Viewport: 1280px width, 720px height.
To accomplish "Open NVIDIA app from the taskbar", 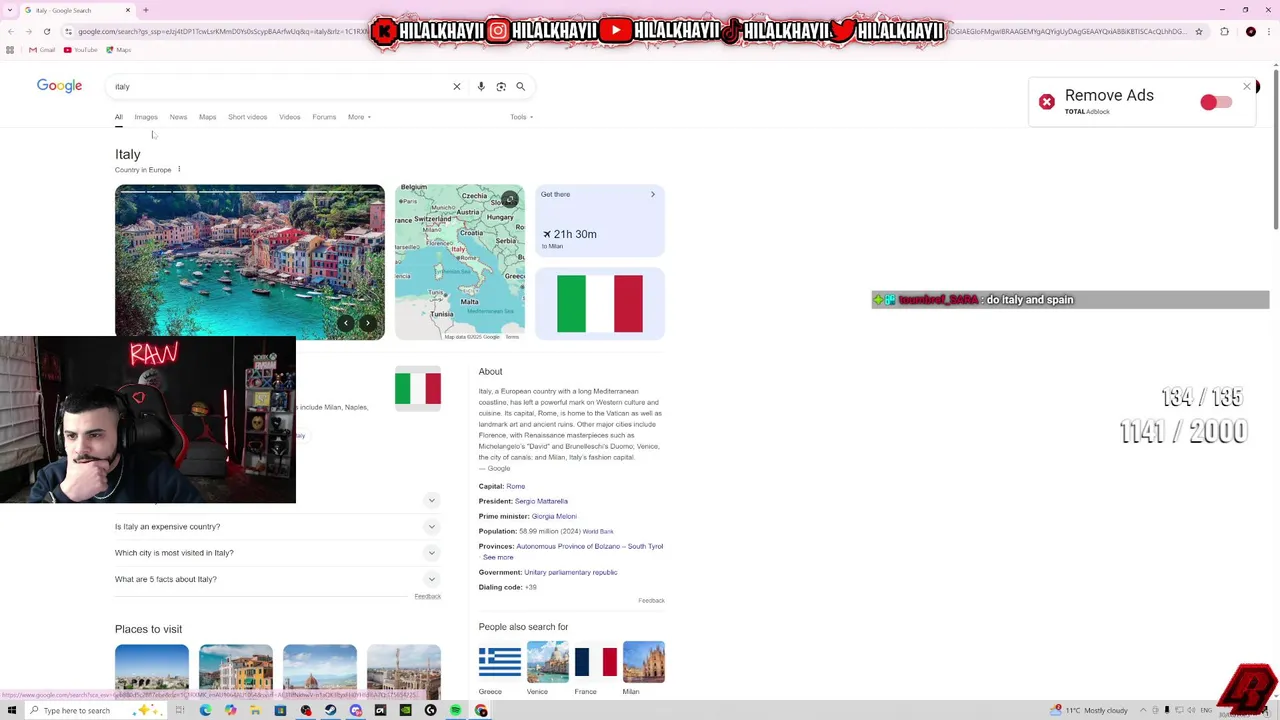I will point(405,711).
